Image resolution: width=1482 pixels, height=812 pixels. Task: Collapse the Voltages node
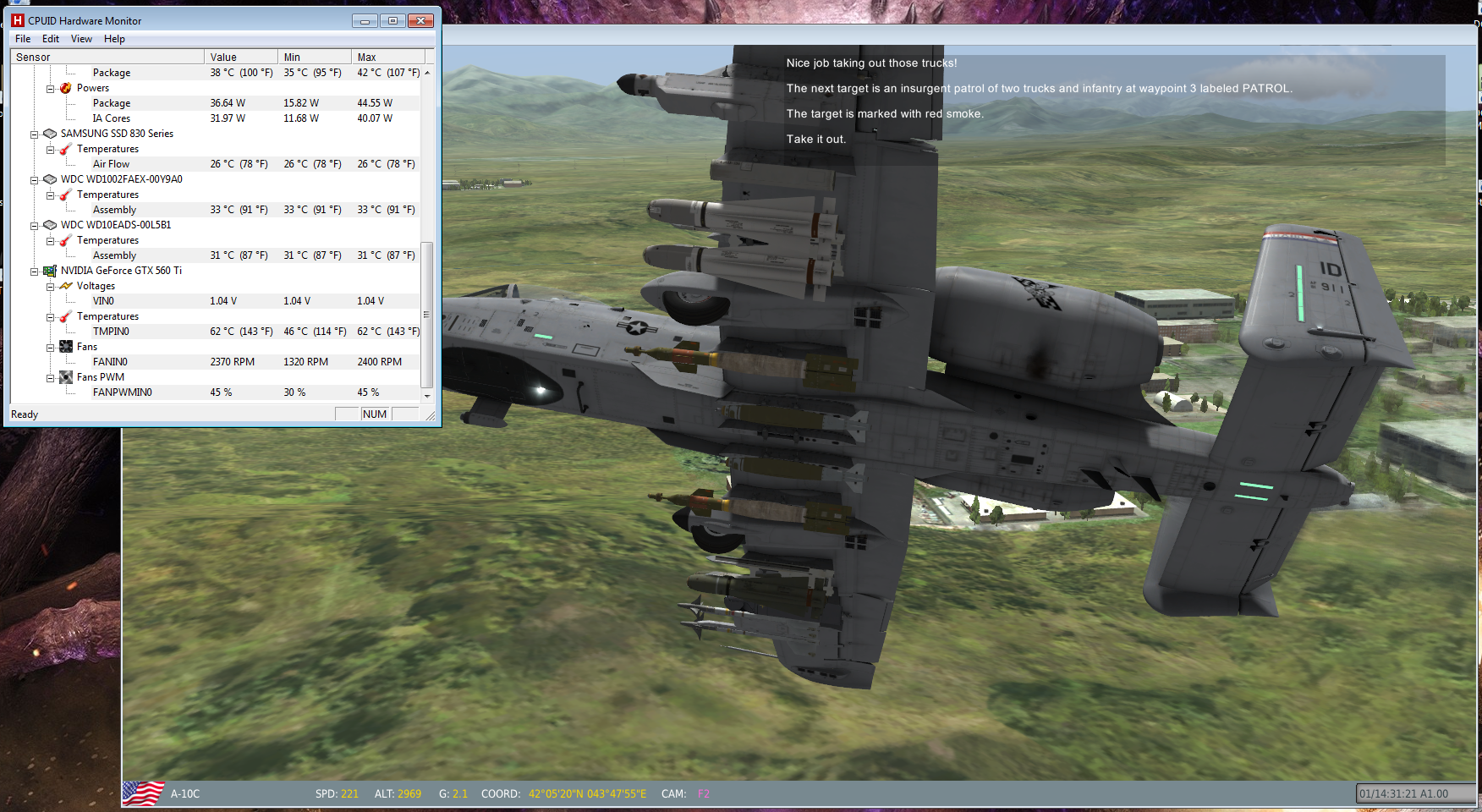coord(50,287)
